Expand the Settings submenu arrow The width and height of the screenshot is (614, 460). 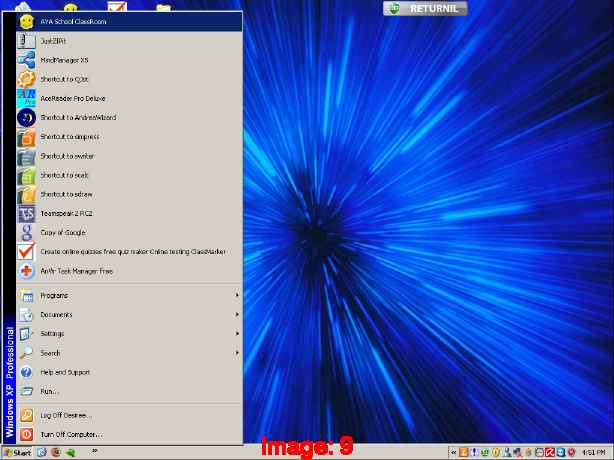(x=237, y=334)
